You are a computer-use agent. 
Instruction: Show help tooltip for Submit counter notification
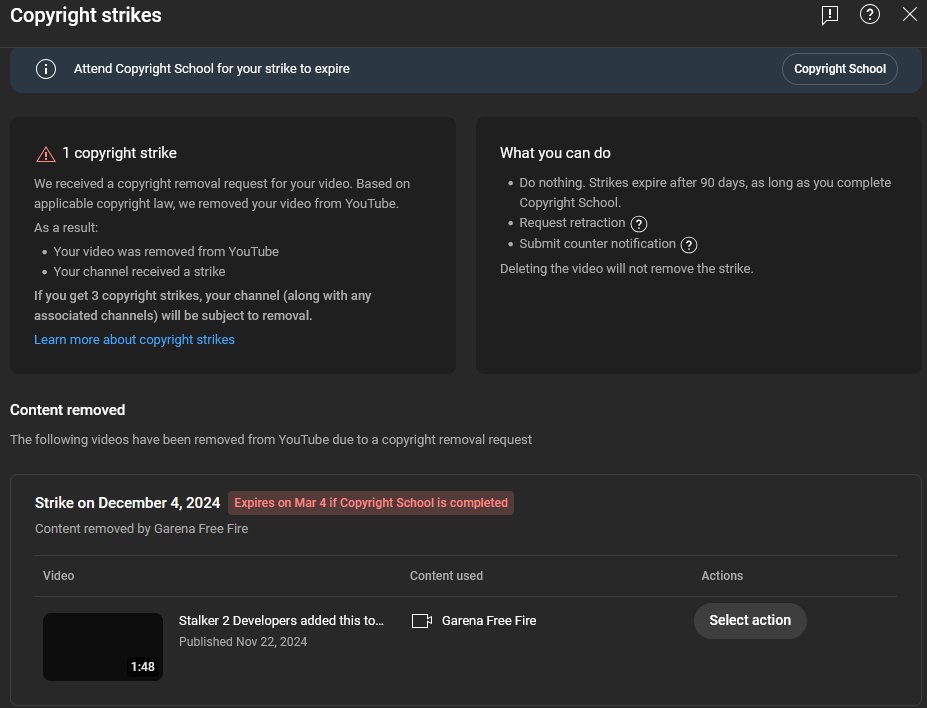(x=689, y=245)
